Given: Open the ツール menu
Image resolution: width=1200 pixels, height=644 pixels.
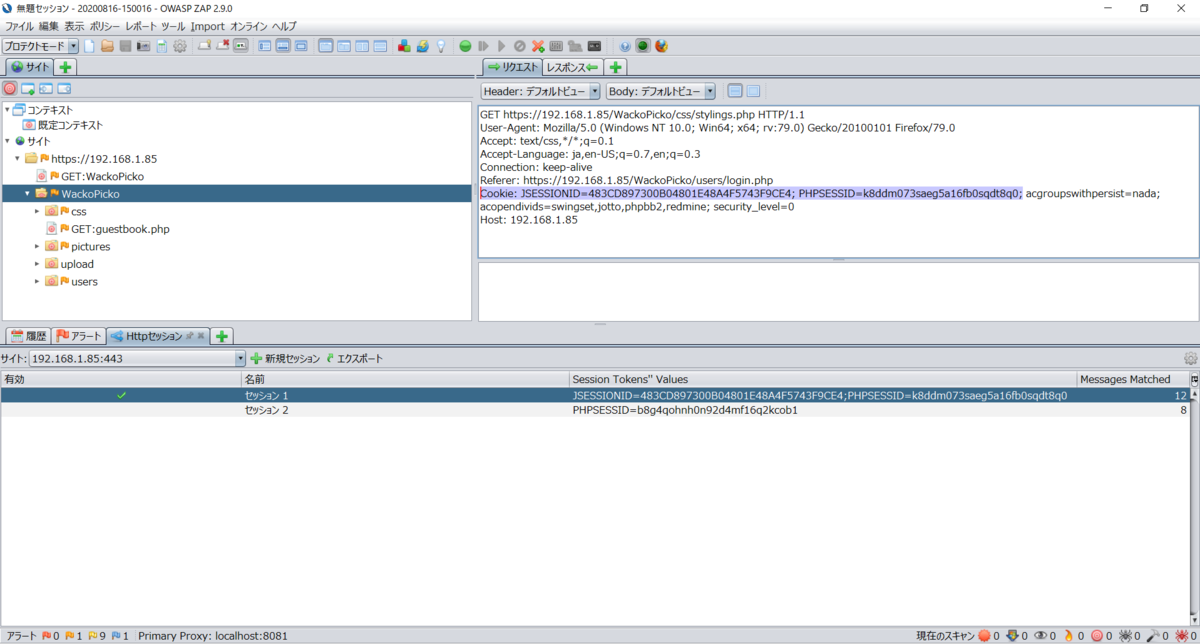Looking at the screenshot, I should 173,26.
